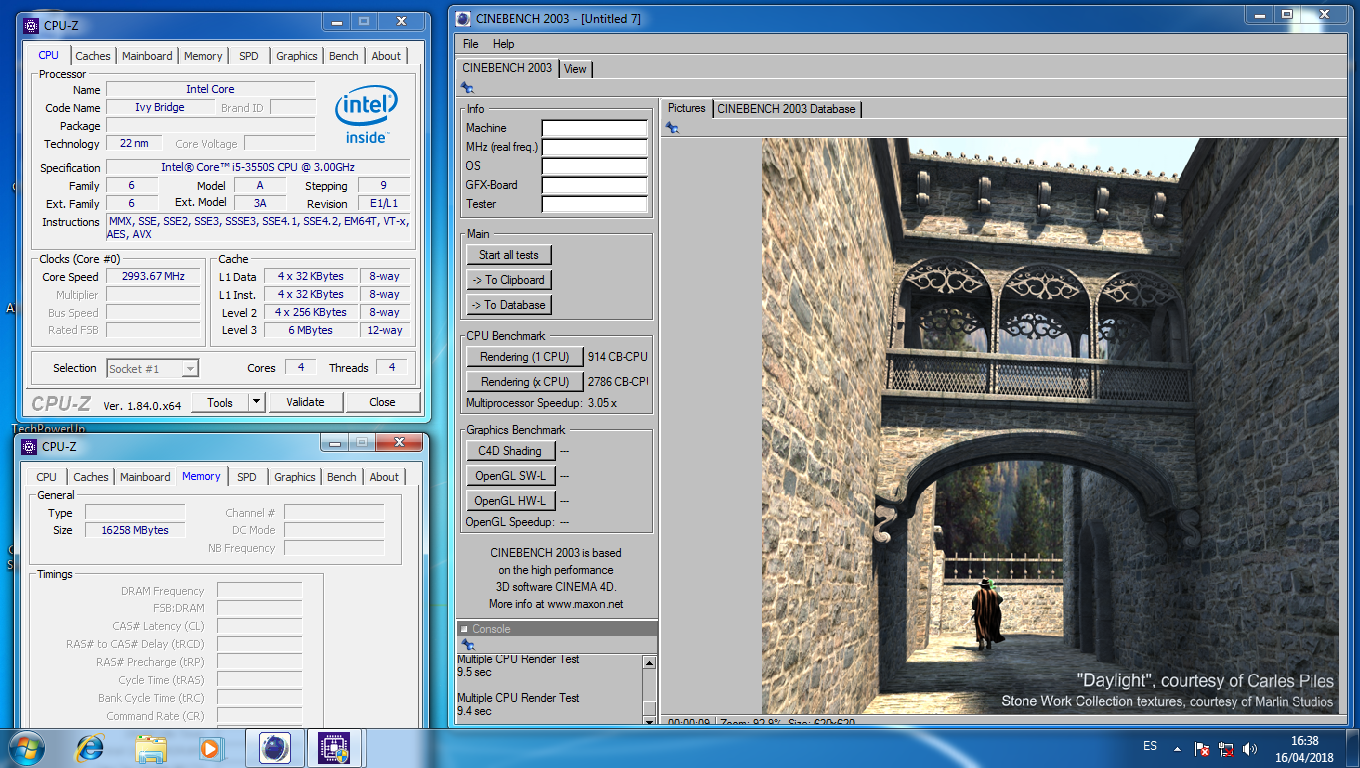Open Graphics tab in Memory CPU-Z window
The width and height of the screenshot is (1360, 768).
[x=295, y=477]
